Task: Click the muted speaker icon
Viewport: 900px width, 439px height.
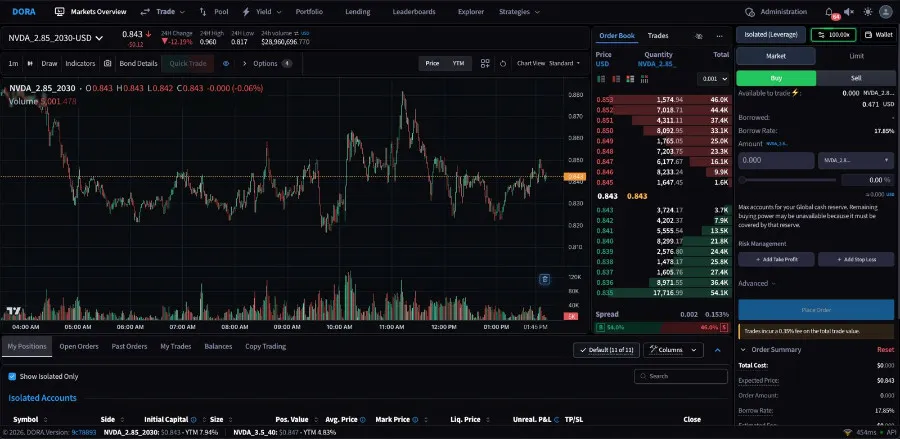Action: [x=849, y=11]
